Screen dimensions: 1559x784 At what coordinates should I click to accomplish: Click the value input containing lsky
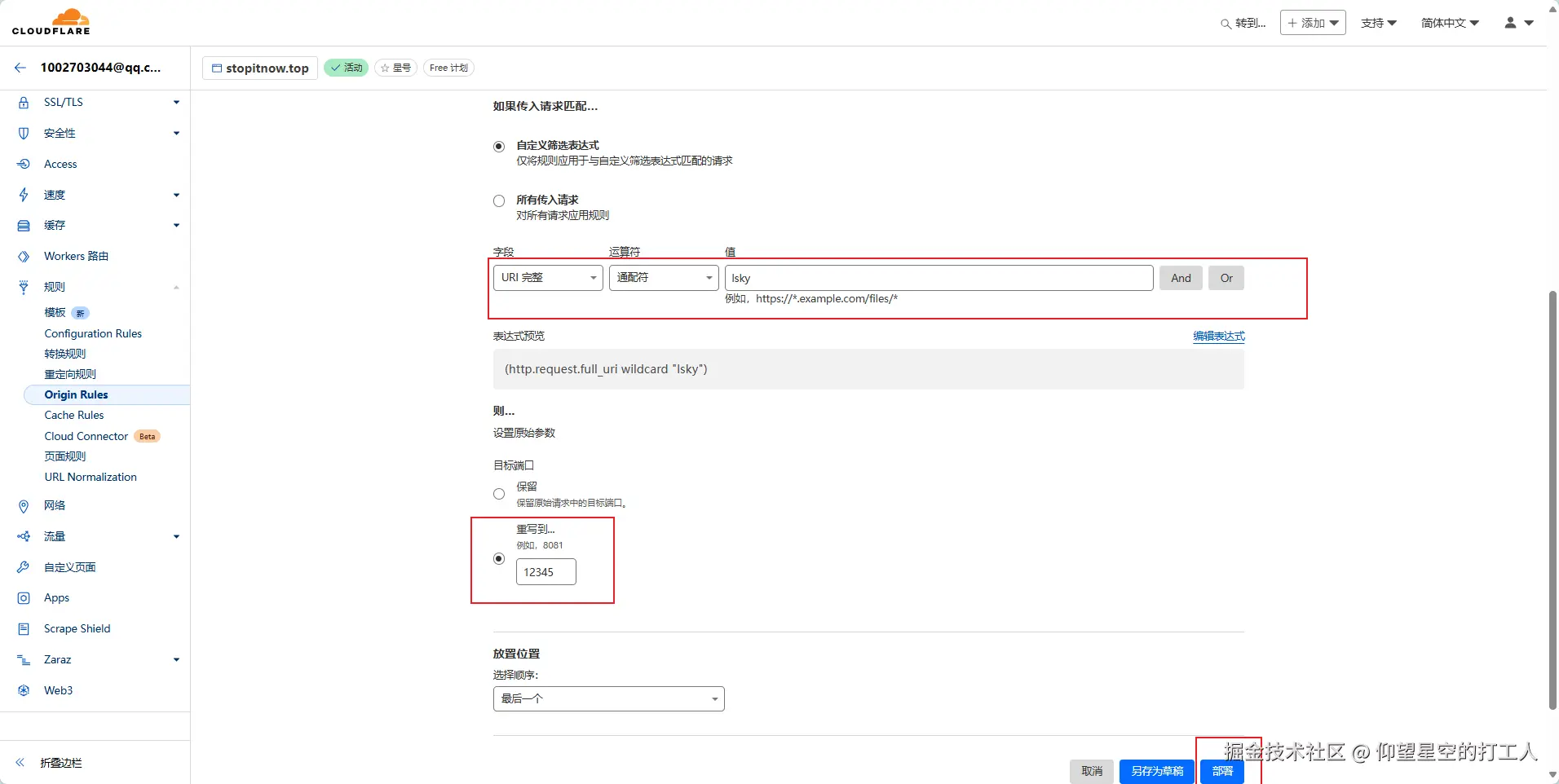(938, 278)
